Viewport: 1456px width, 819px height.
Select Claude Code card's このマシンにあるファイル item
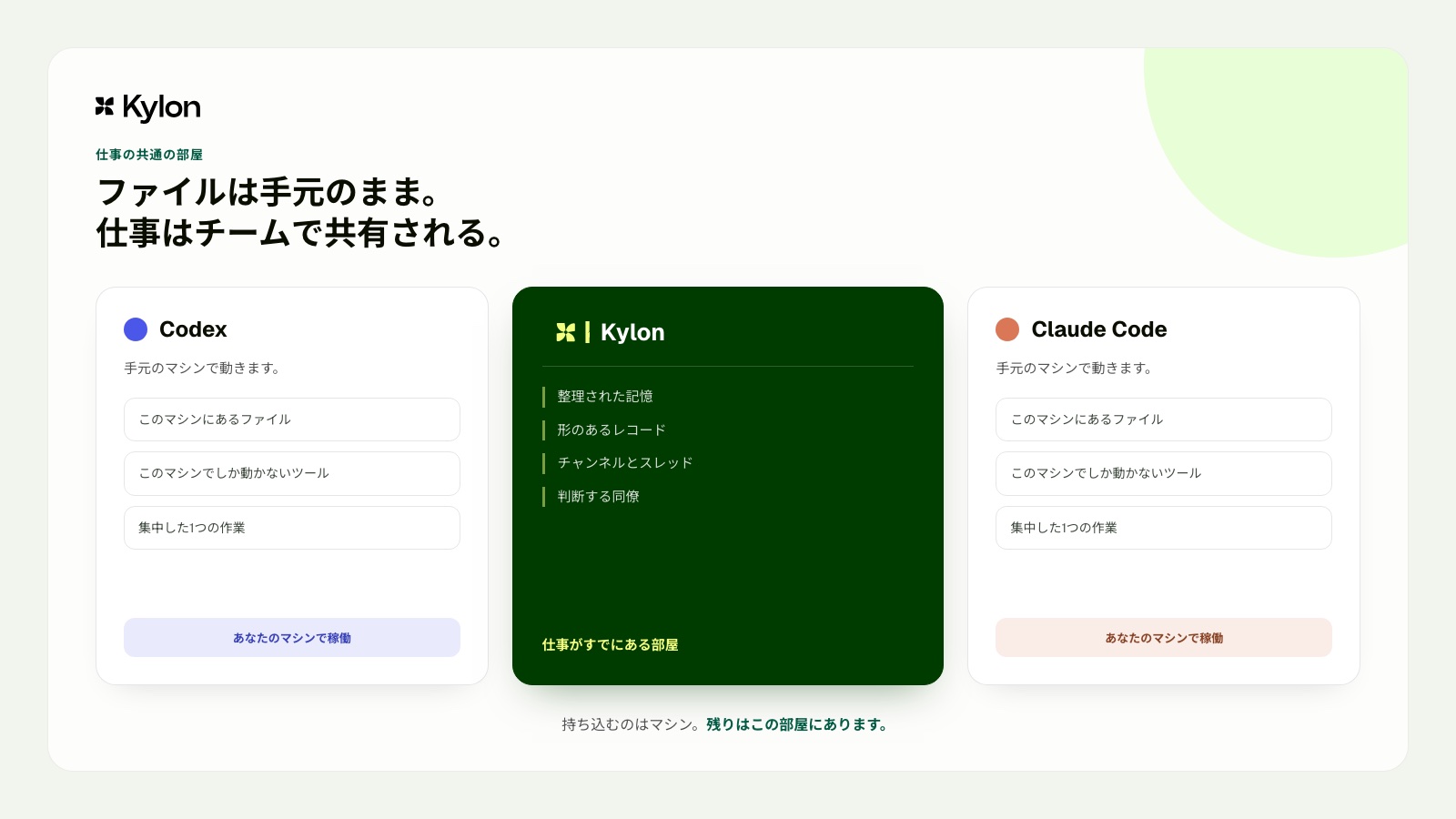(1164, 420)
